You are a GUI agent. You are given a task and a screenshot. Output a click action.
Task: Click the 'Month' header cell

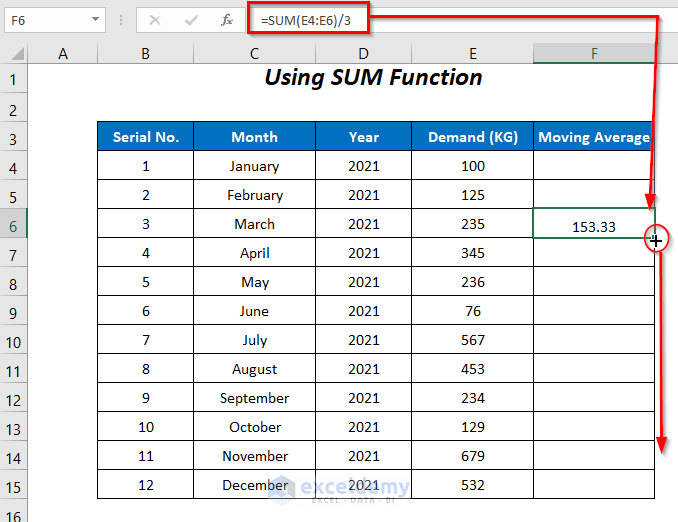point(254,137)
